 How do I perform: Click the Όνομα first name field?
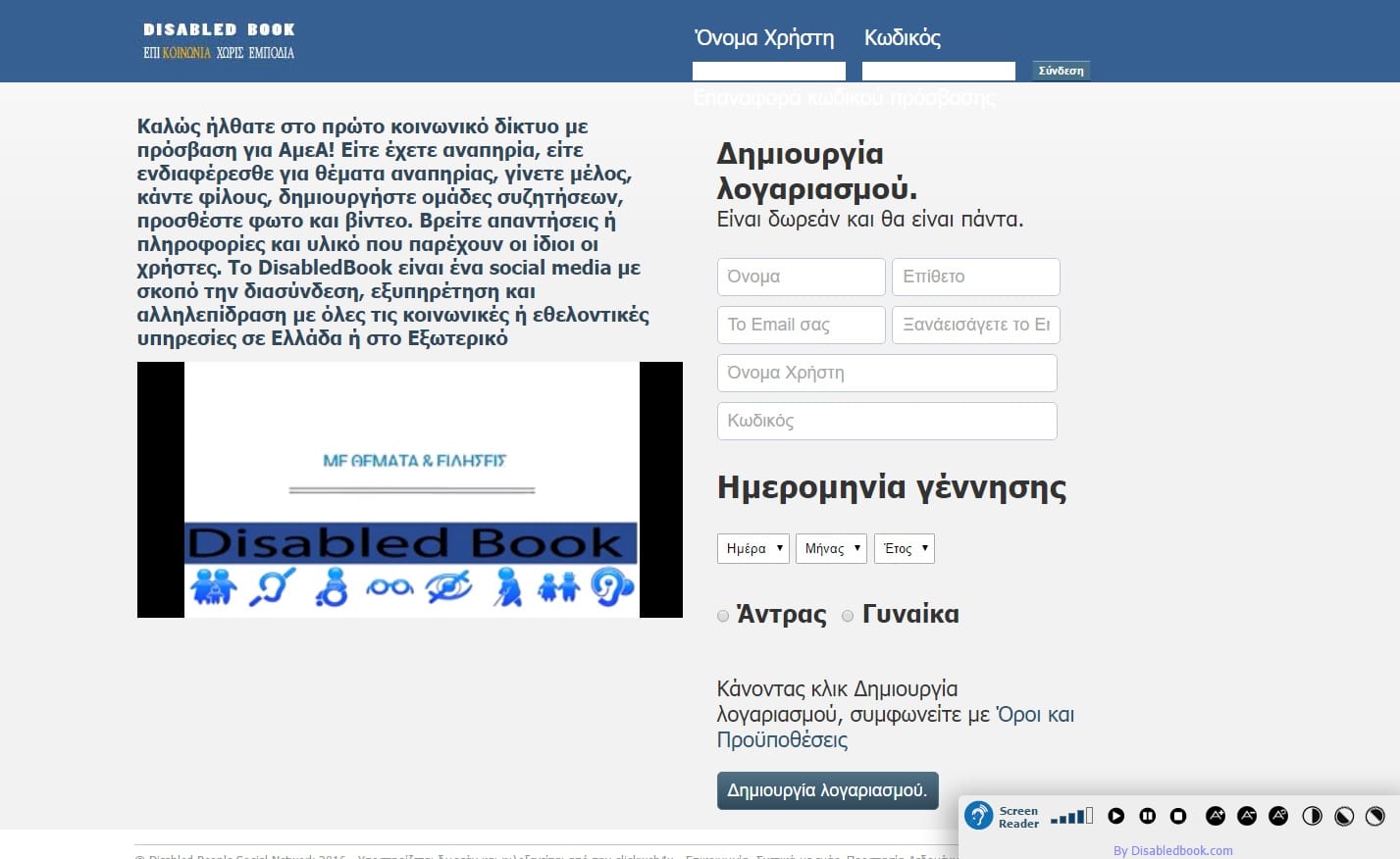pos(802,277)
